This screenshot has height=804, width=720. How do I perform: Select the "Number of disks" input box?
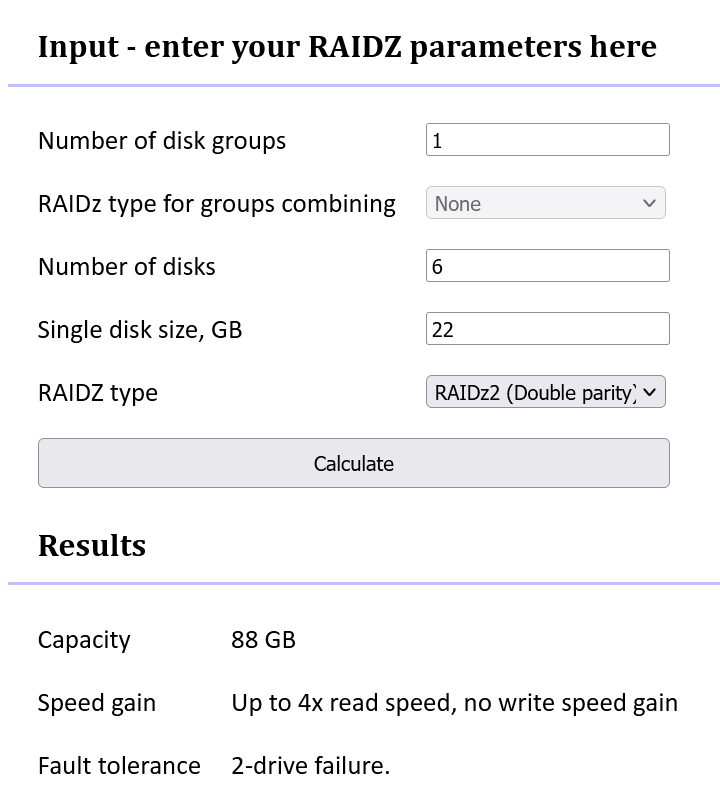[548, 265]
